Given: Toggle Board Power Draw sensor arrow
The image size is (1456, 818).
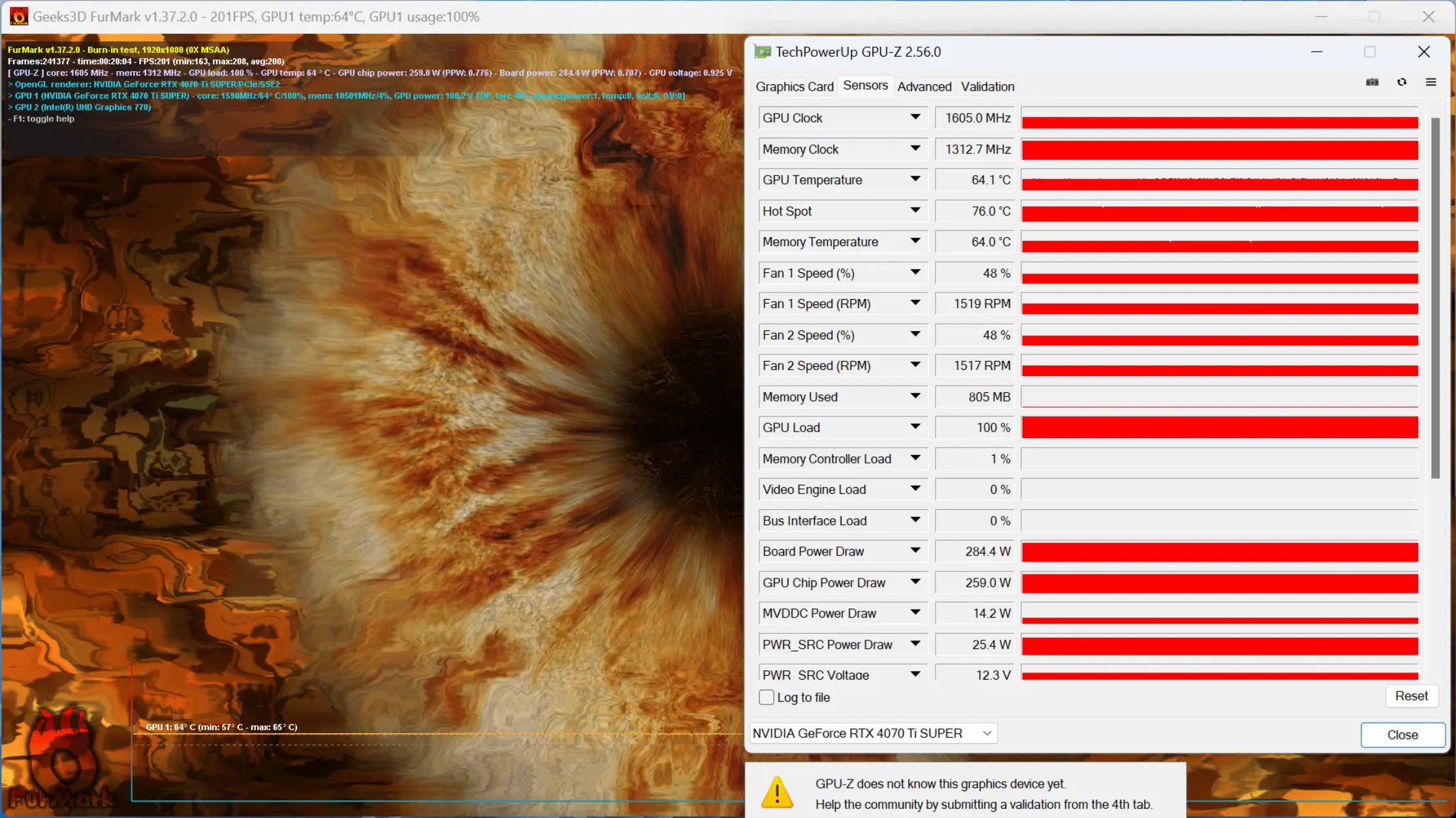Looking at the screenshot, I should tap(913, 551).
